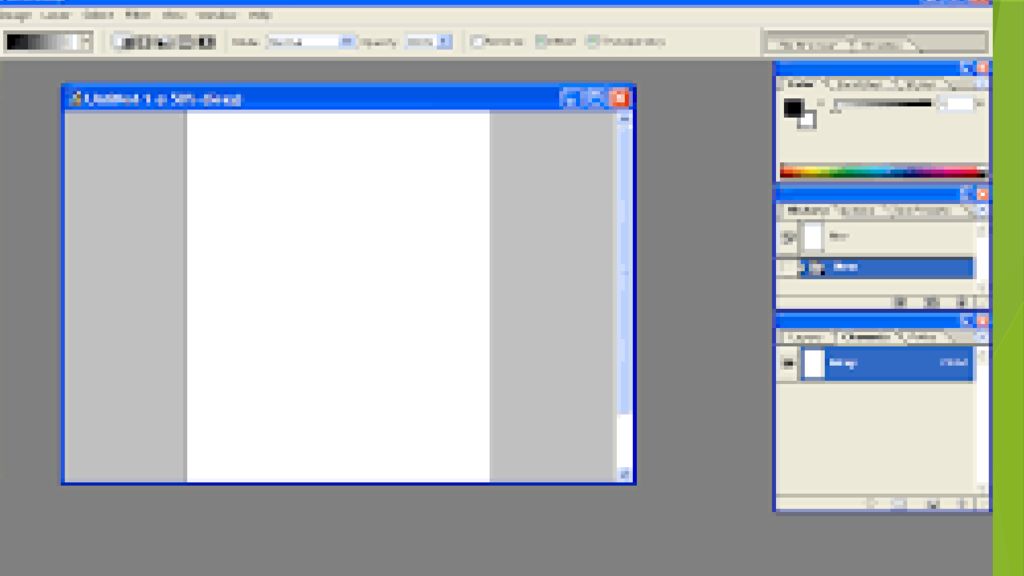Switch to the Color tab

click(x=800, y=84)
